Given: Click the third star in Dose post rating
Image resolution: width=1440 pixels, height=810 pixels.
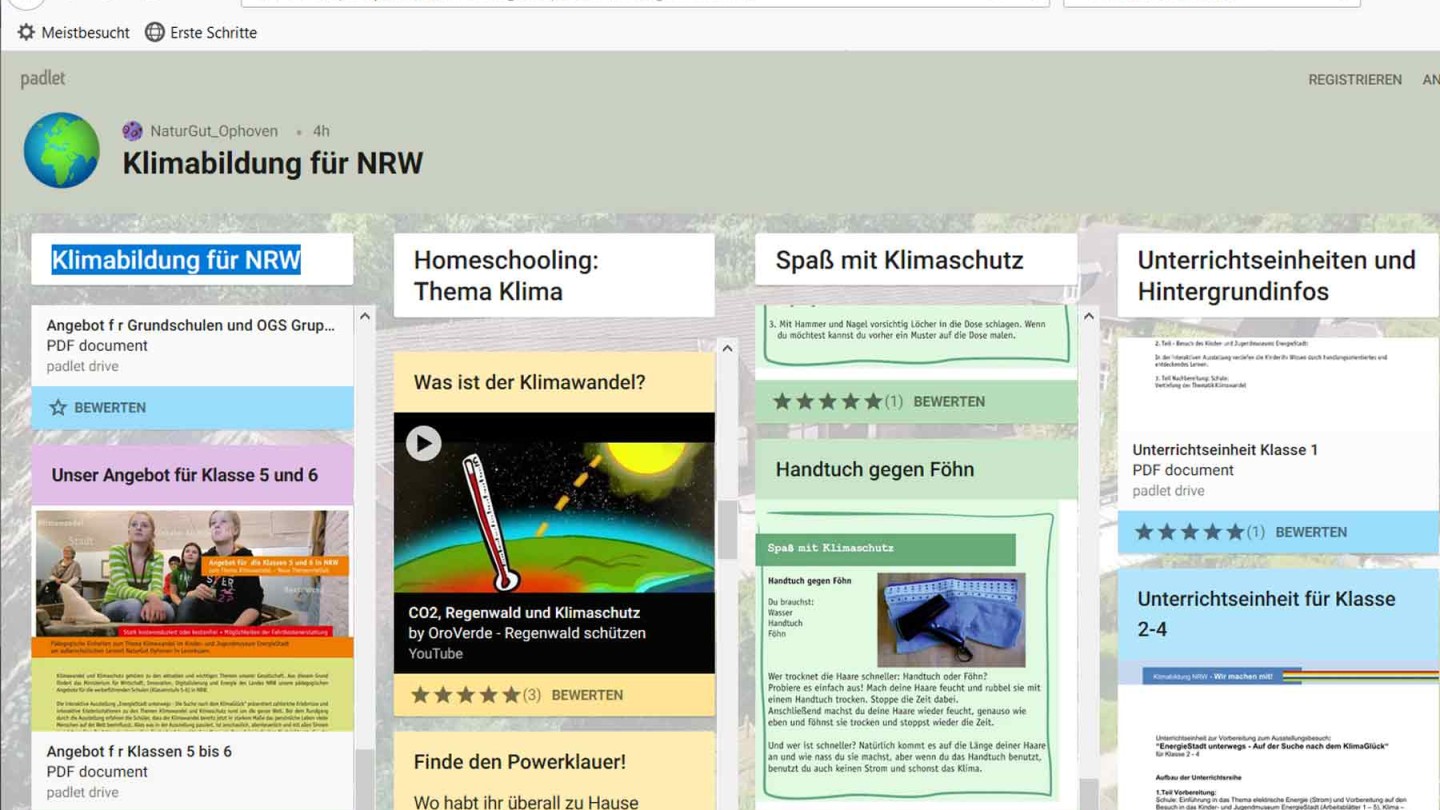Looking at the screenshot, I should [x=828, y=401].
